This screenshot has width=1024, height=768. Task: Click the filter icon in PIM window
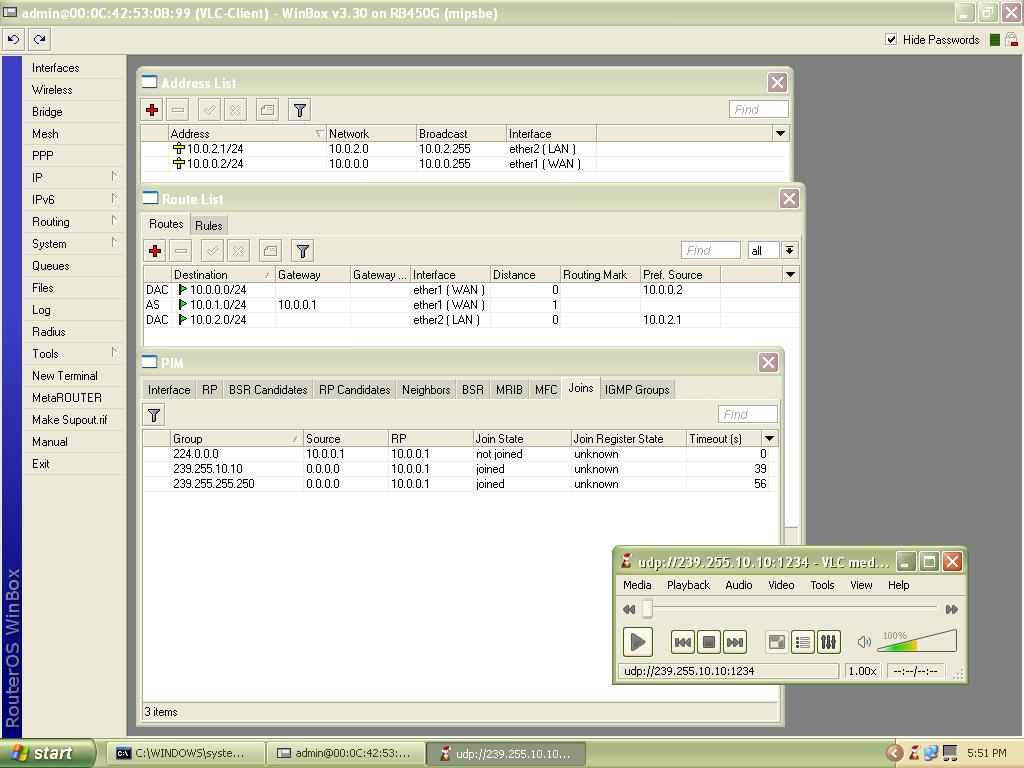point(154,415)
